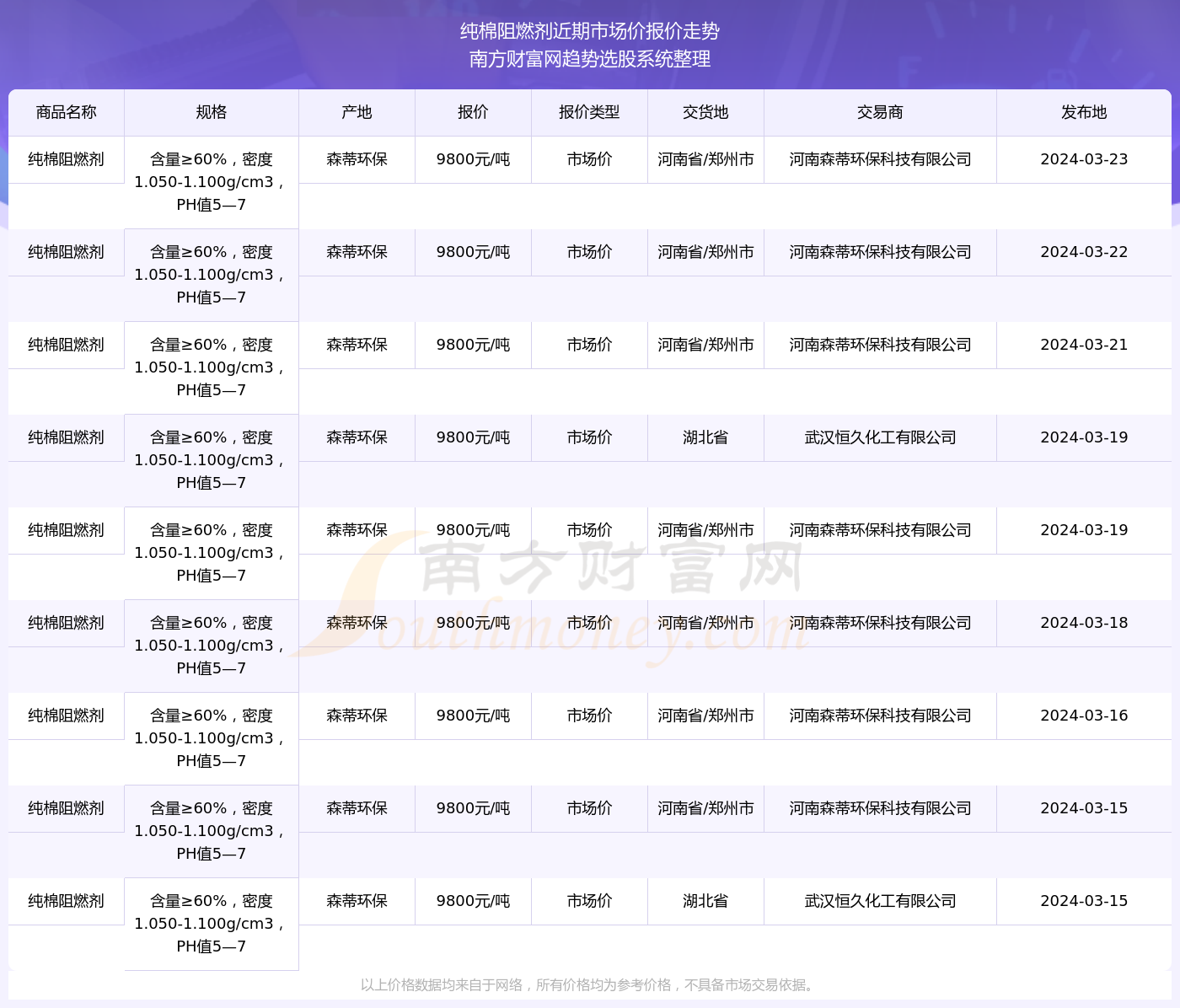Click the 含量≥60% spec in the 2024-03-18 row
Image resolution: width=1180 pixels, height=1008 pixels.
212,646
